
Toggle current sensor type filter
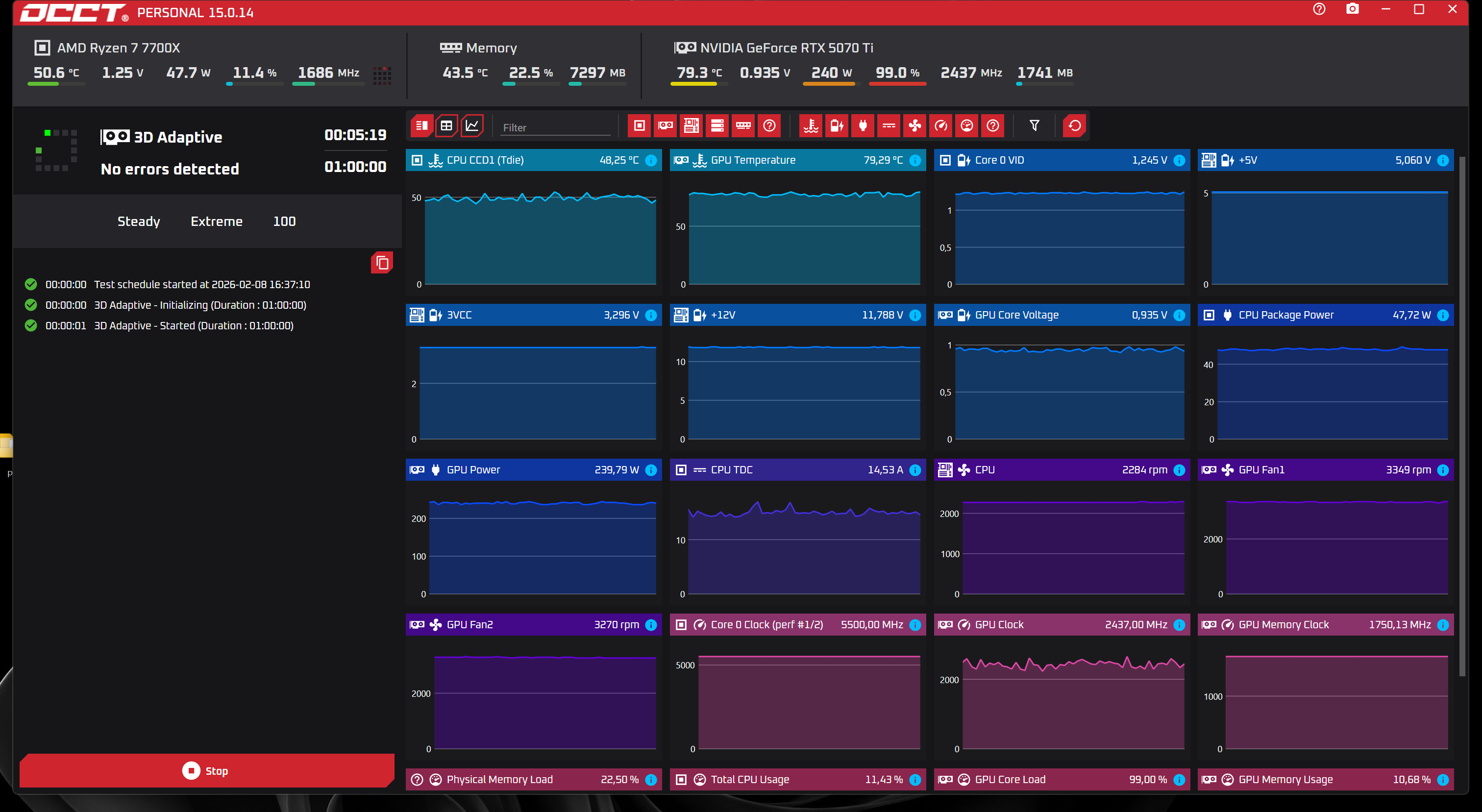(889, 125)
